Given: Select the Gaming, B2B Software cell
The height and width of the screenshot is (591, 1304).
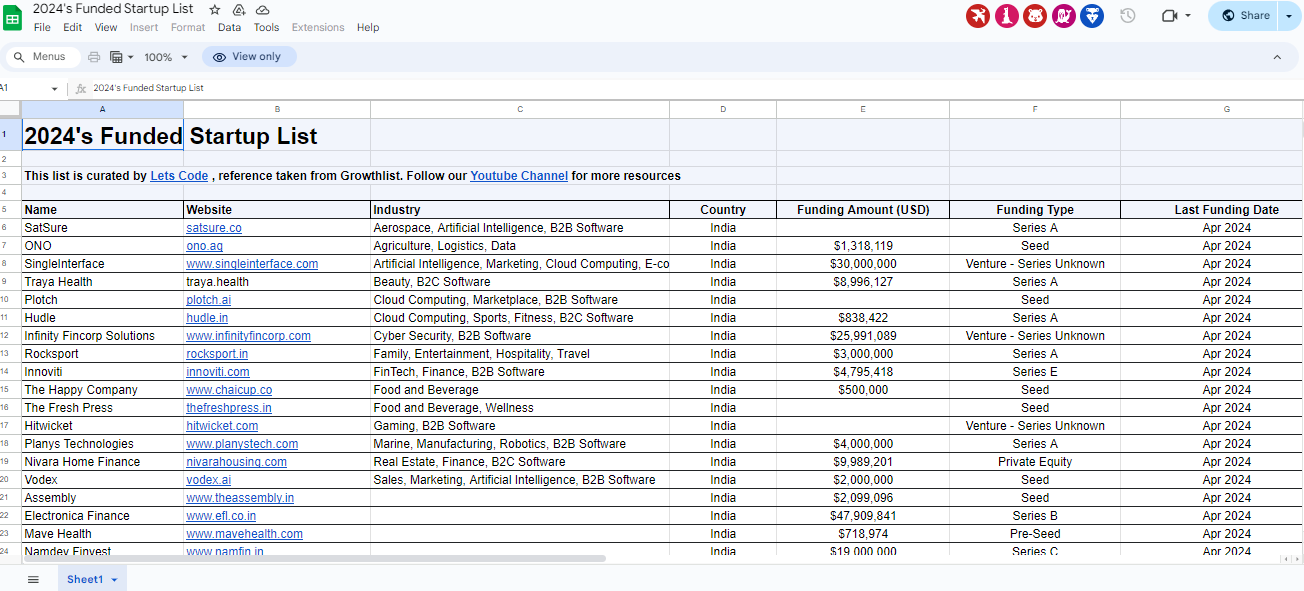Looking at the screenshot, I should pos(520,426).
